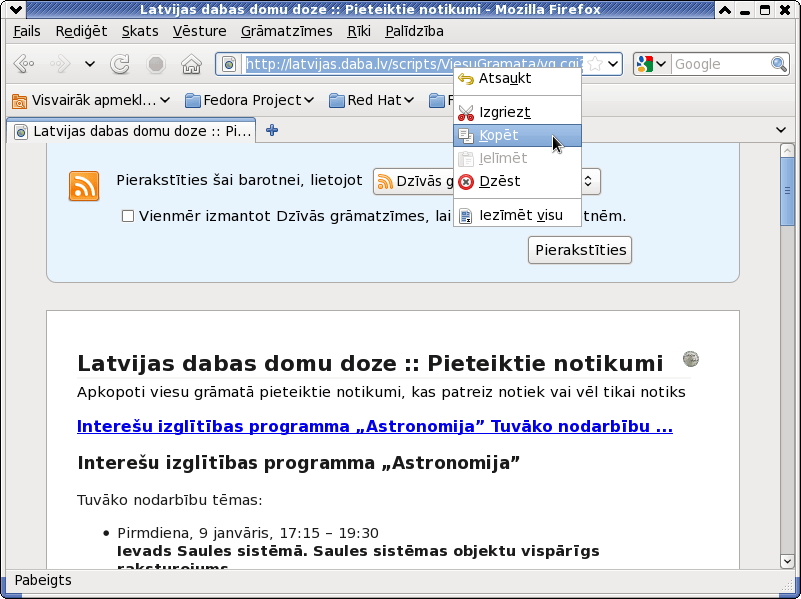Open the Grāmatzīmes menu
The height and width of the screenshot is (599, 801).
(x=287, y=31)
